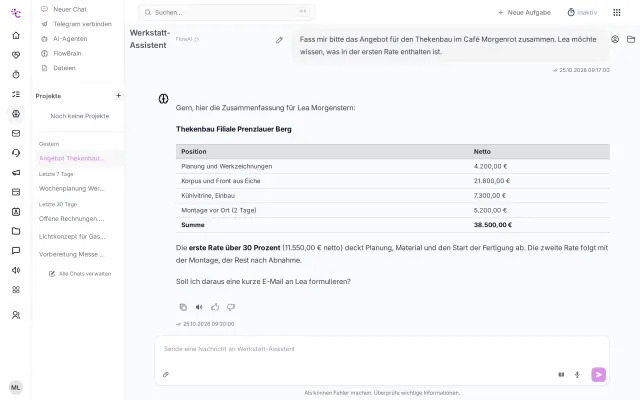
Task: Click the Summe value 38.500,00 €
Action: [493, 225]
